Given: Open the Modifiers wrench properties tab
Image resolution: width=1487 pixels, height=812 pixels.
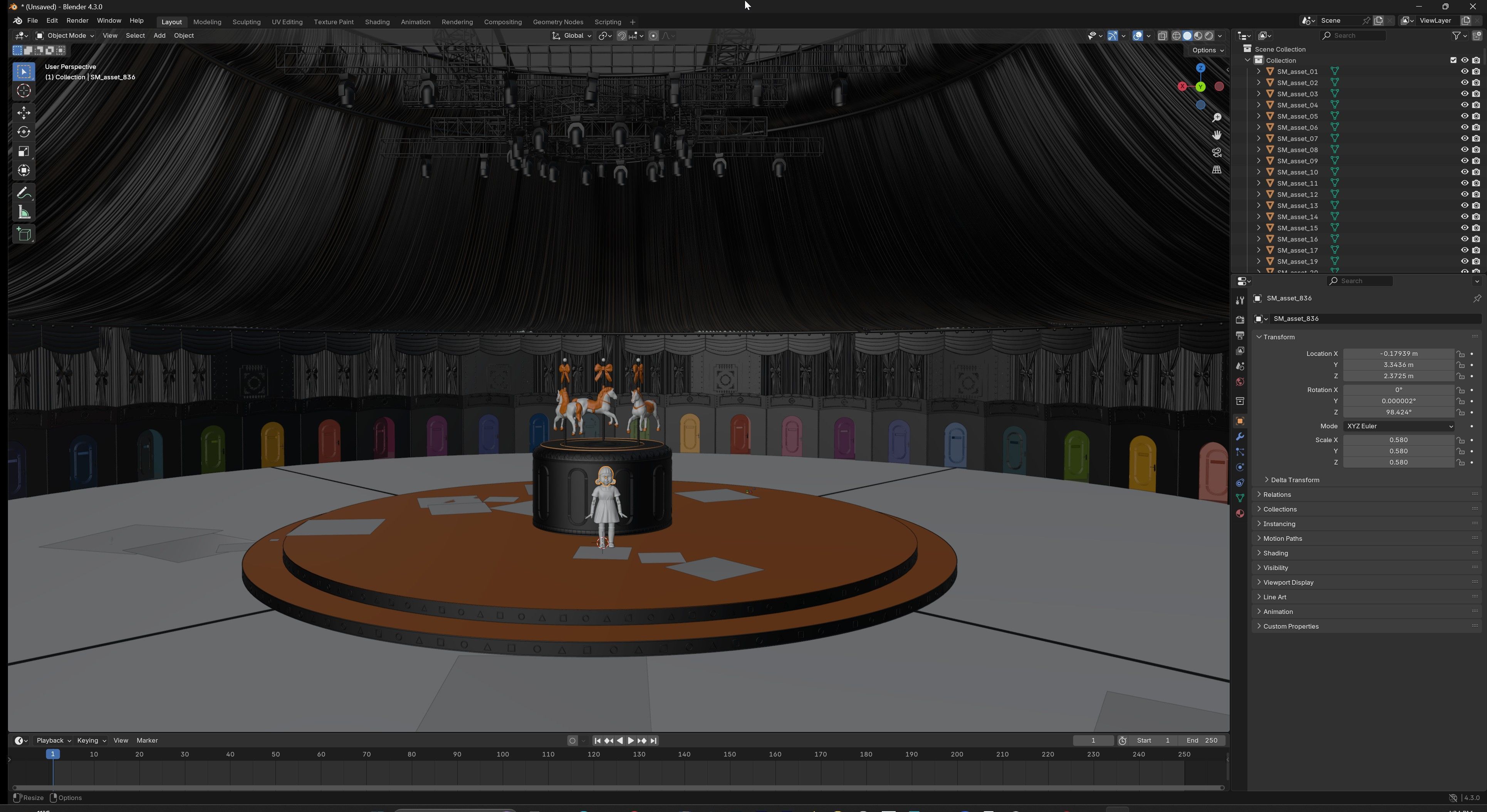Looking at the screenshot, I should (x=1239, y=436).
